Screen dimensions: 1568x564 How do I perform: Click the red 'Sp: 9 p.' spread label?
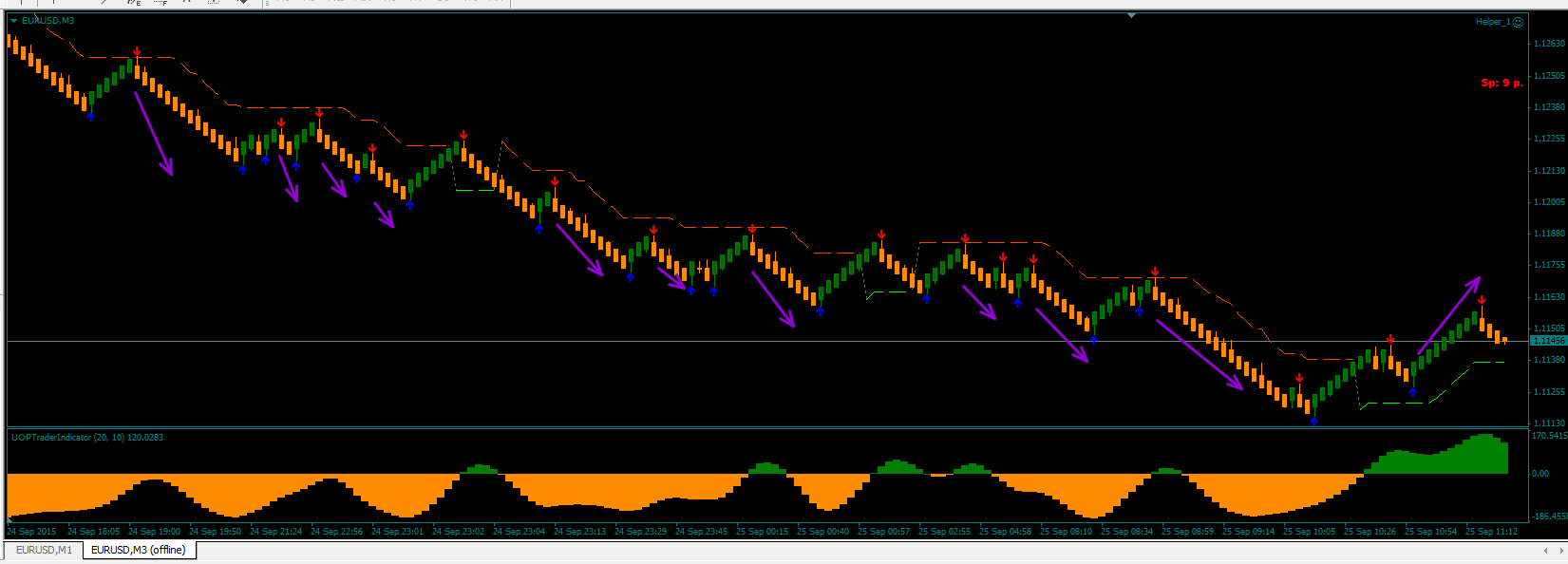coord(1502,83)
